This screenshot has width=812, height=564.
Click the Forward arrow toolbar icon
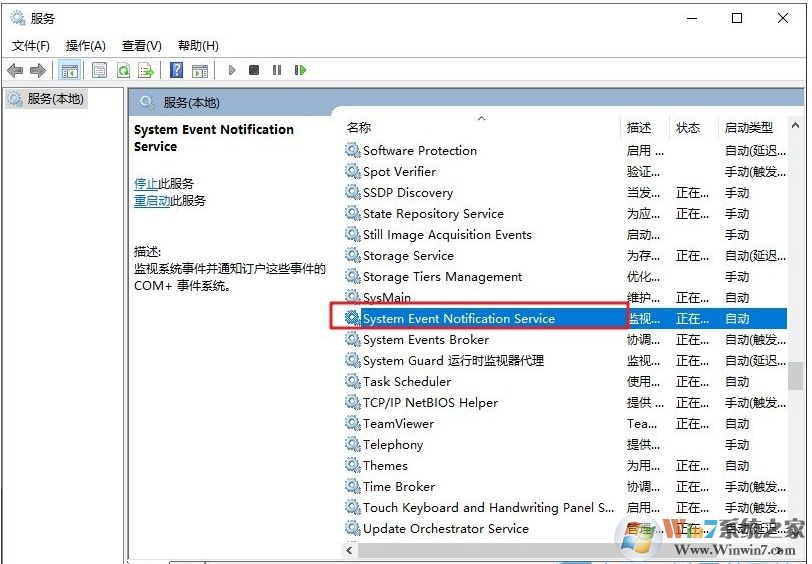click(38, 70)
